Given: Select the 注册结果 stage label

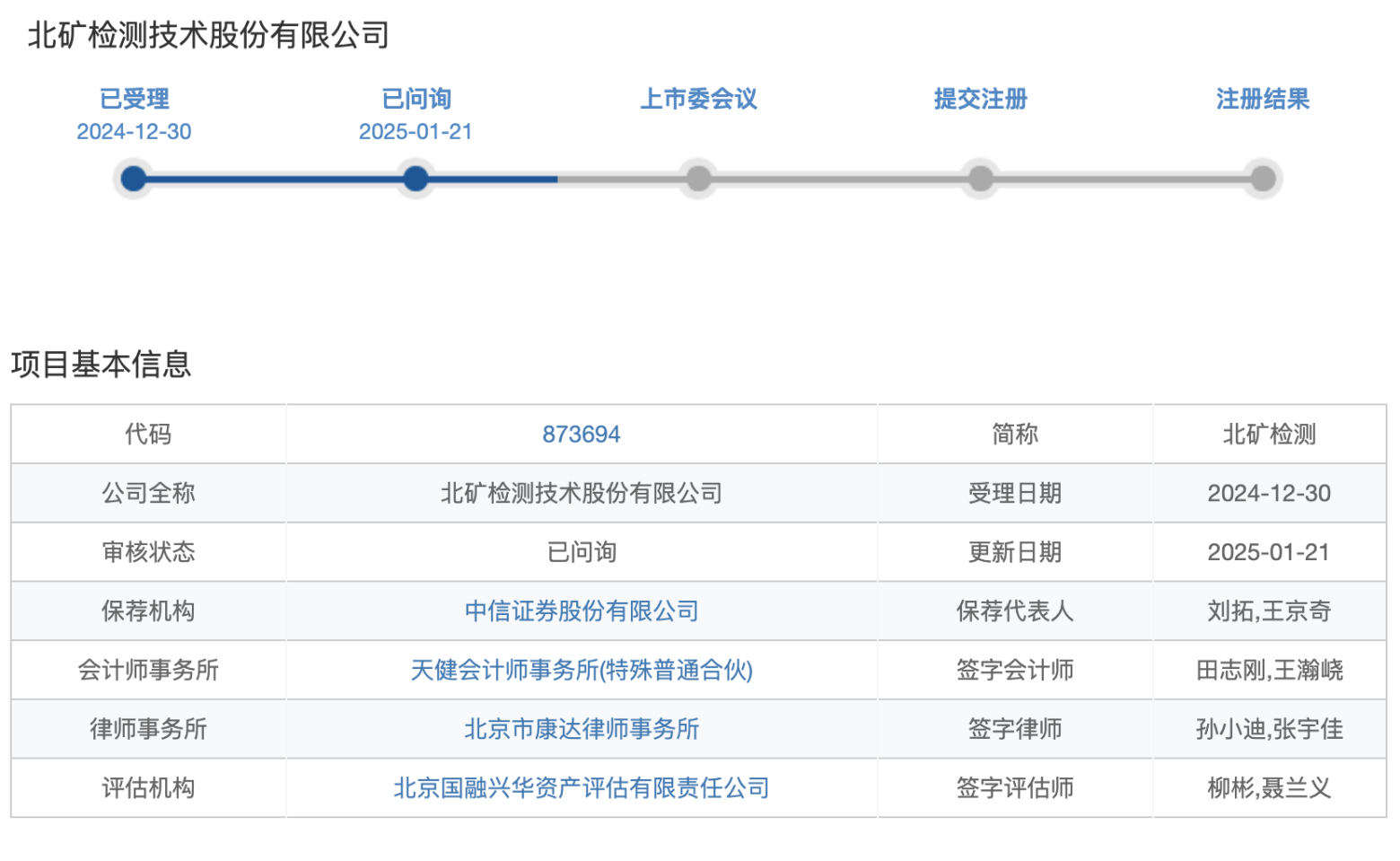Looking at the screenshot, I should 1263,99.
